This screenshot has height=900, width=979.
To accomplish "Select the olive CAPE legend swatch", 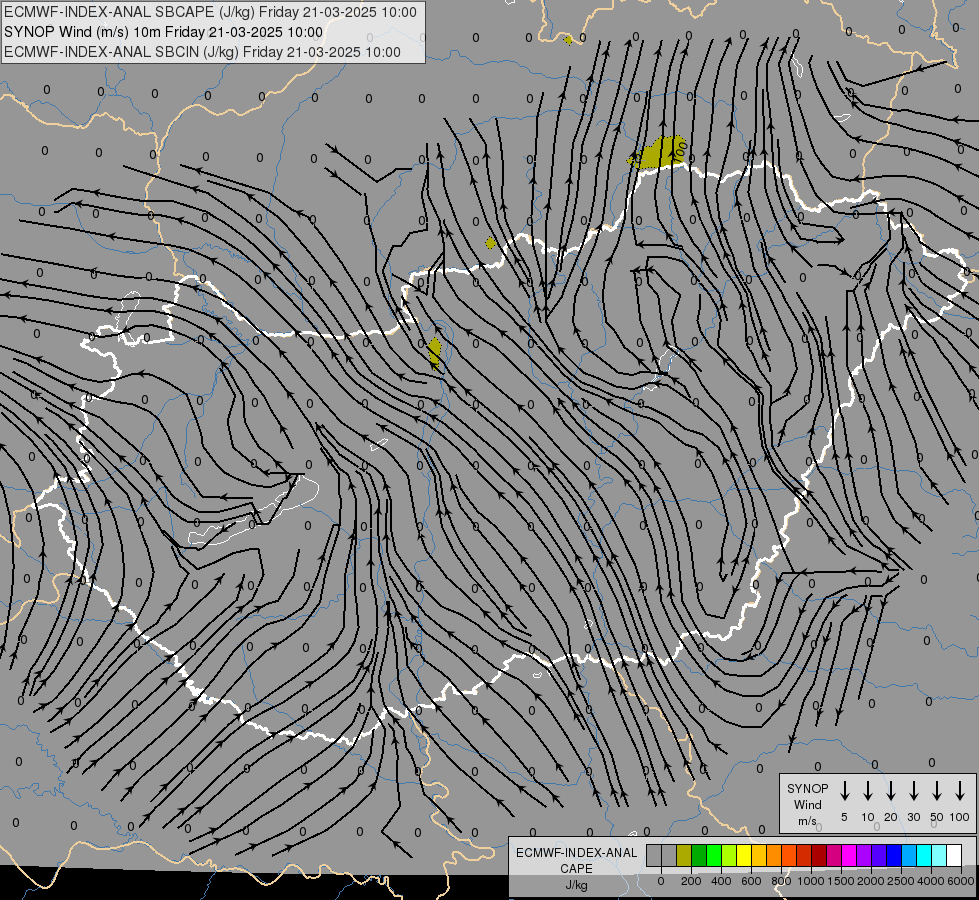I will point(684,855).
